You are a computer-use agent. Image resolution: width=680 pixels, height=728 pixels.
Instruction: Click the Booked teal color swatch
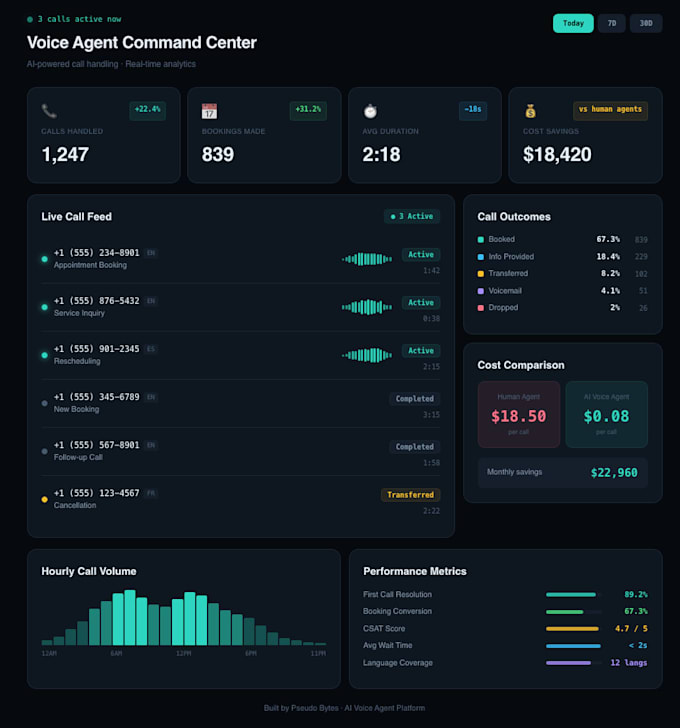pos(481,240)
